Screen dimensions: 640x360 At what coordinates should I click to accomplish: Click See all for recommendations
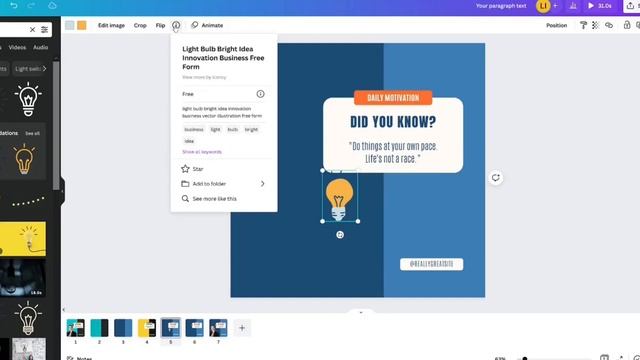tap(33, 133)
